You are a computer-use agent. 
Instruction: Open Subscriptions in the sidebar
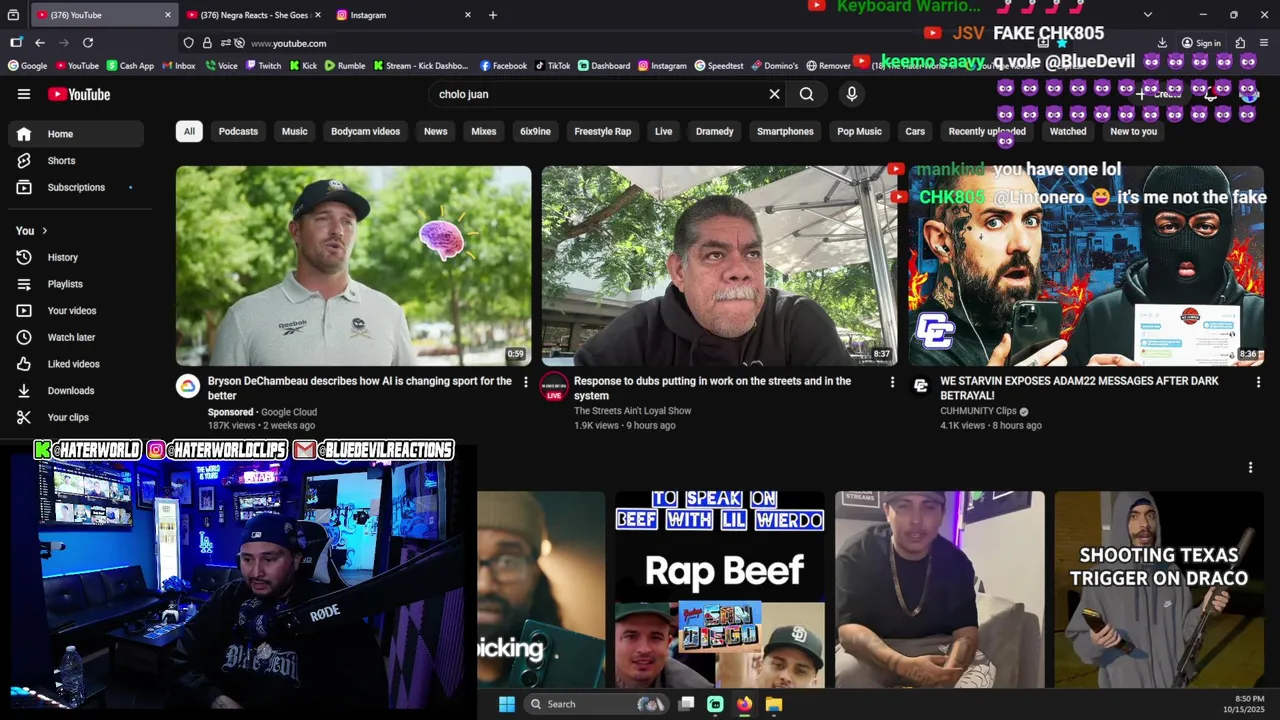coord(76,187)
